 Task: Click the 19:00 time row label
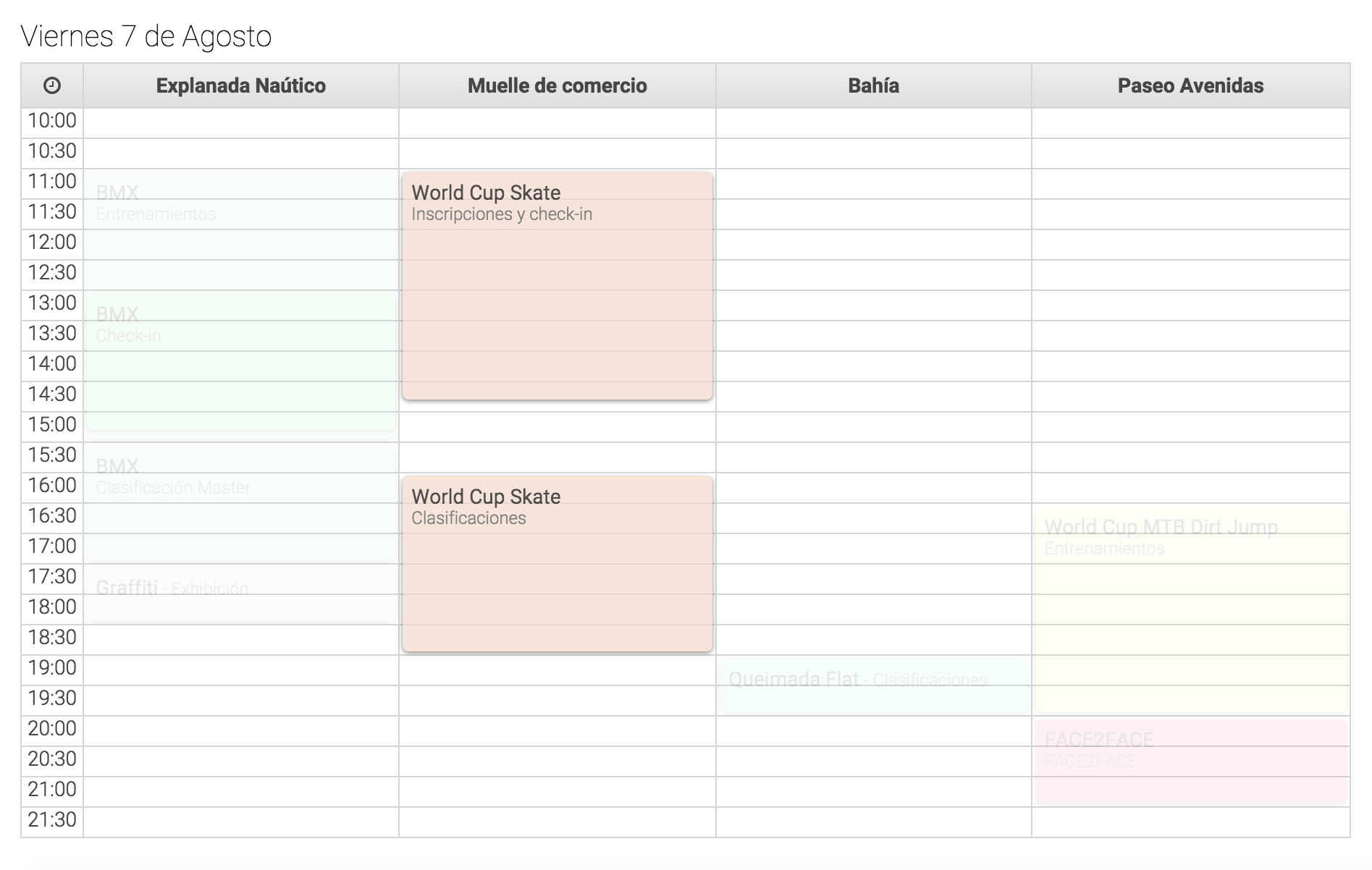coord(52,668)
